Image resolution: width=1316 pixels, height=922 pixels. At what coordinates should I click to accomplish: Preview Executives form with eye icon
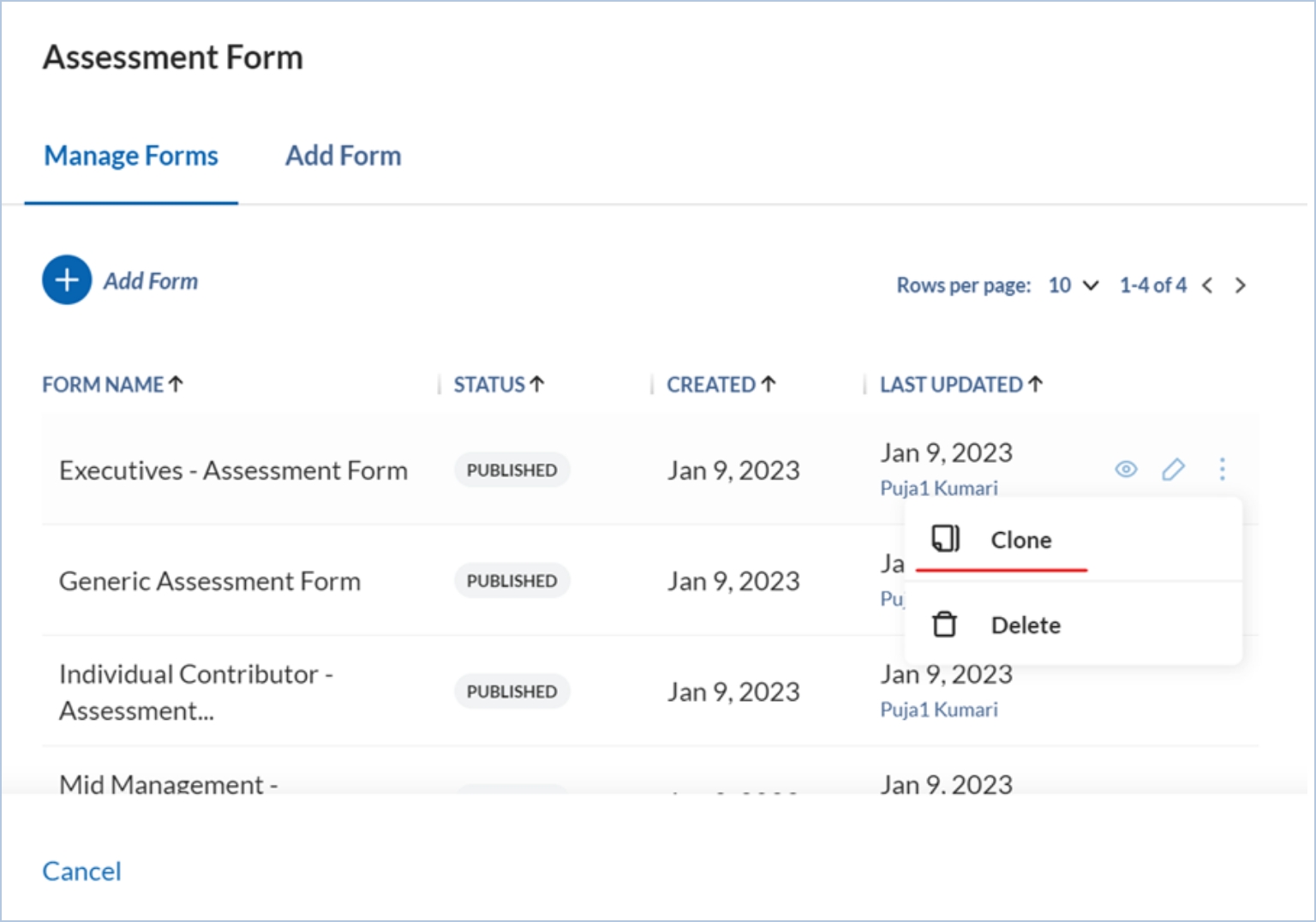(x=1126, y=469)
